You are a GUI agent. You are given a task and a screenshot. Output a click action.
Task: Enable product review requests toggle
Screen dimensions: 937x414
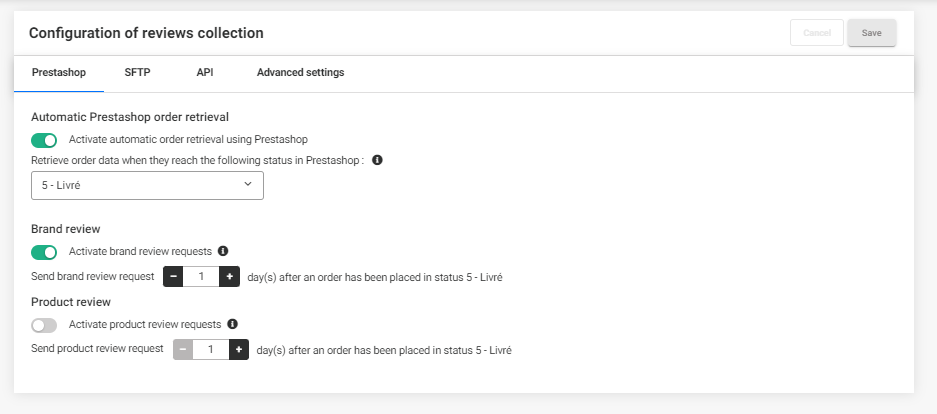coord(44,325)
